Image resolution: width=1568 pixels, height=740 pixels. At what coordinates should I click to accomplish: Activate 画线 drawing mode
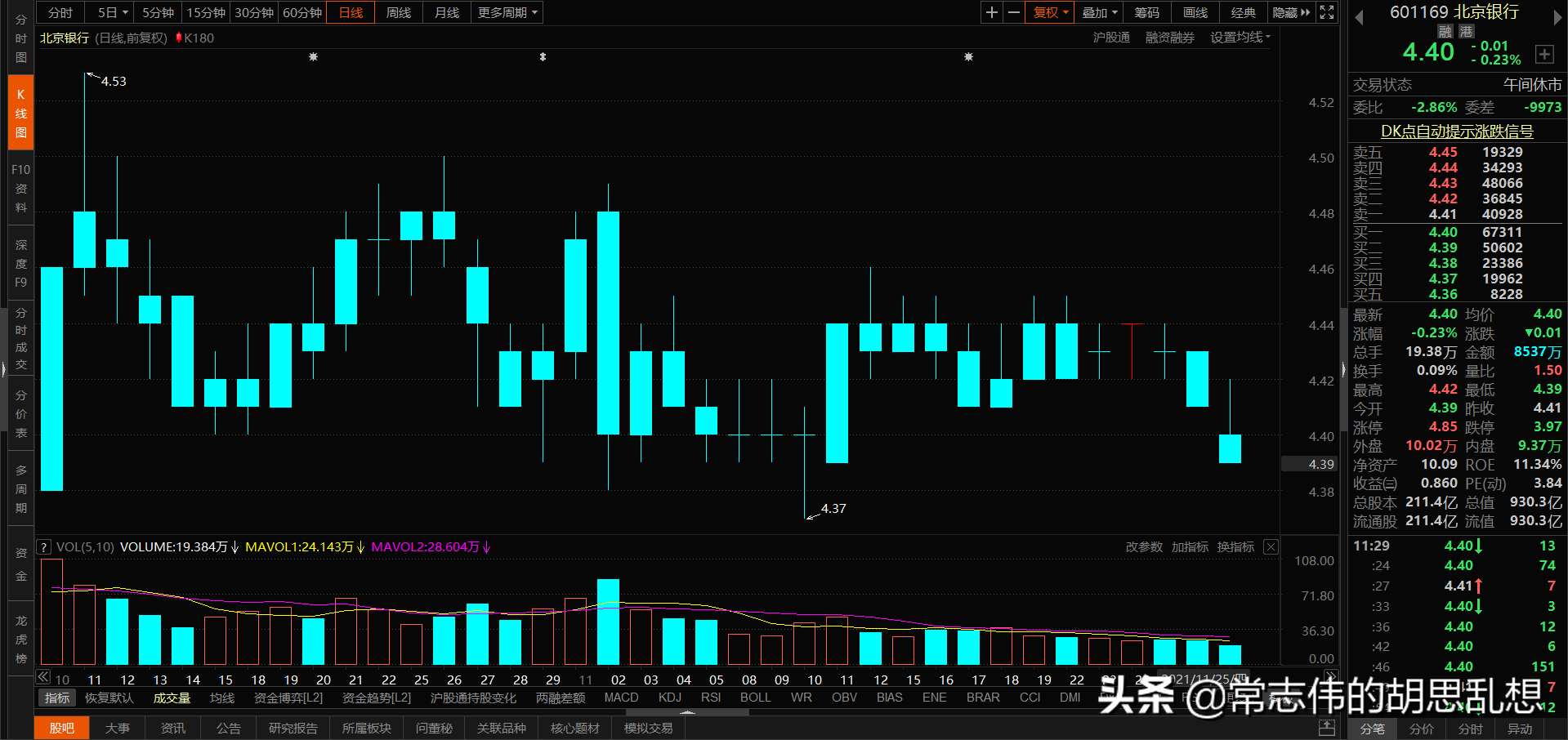1194,12
